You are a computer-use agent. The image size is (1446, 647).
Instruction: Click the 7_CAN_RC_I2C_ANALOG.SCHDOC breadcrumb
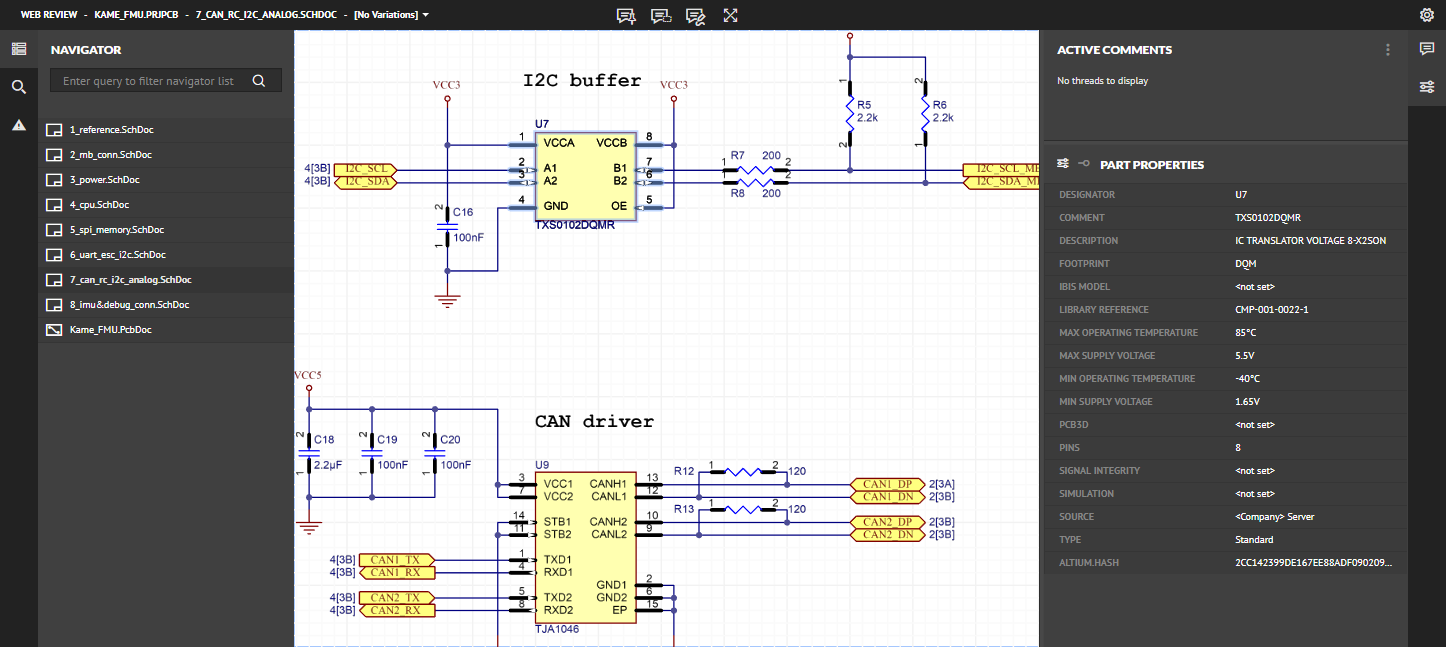coord(268,15)
